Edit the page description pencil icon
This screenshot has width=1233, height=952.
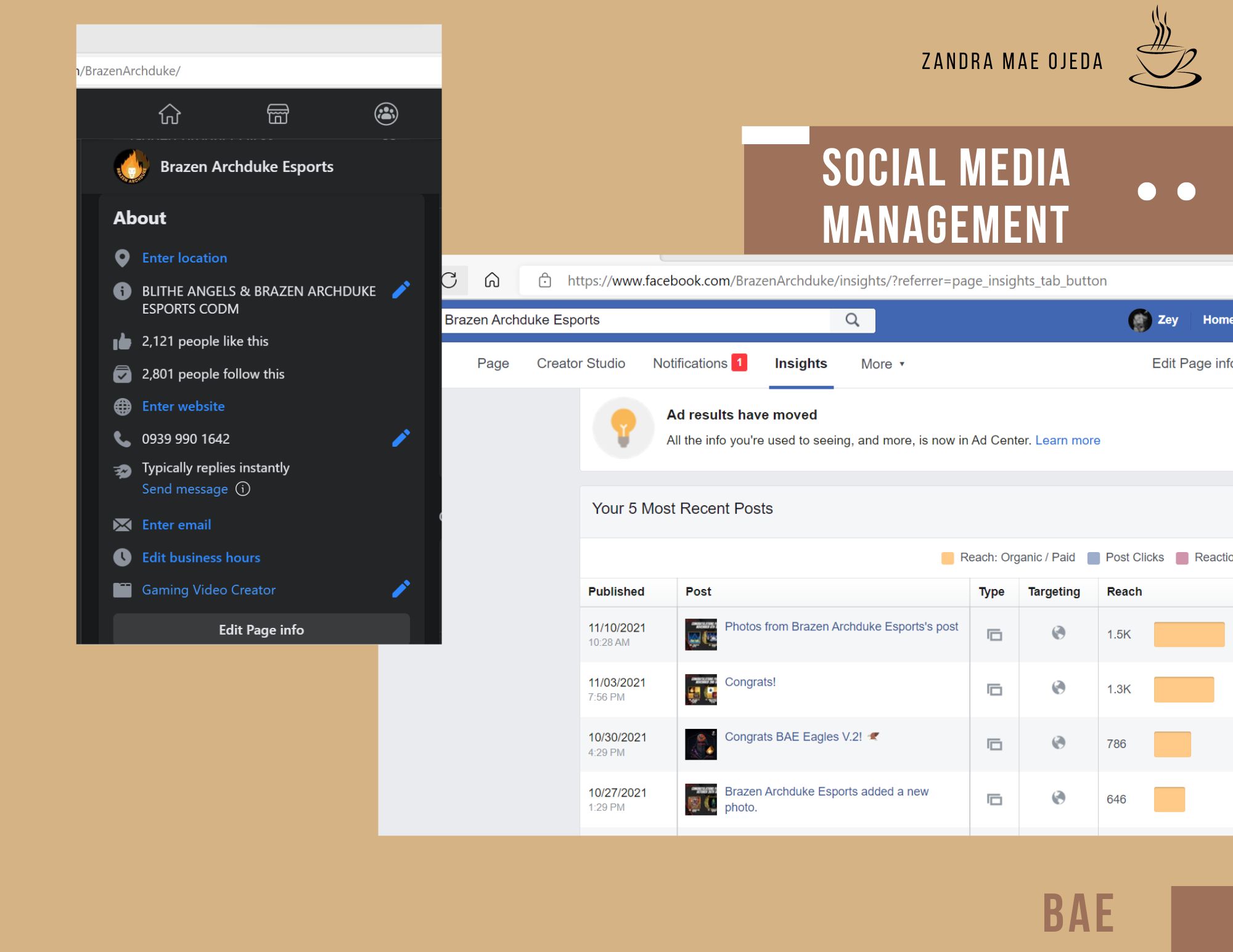[401, 290]
